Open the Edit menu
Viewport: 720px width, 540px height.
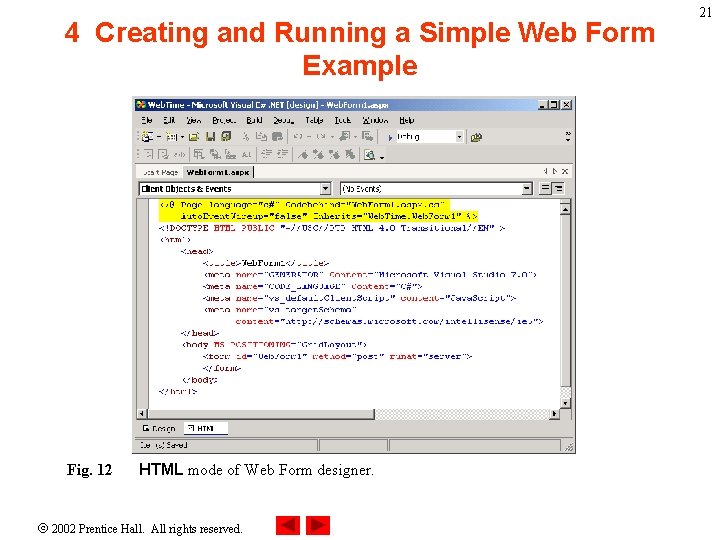(169, 120)
